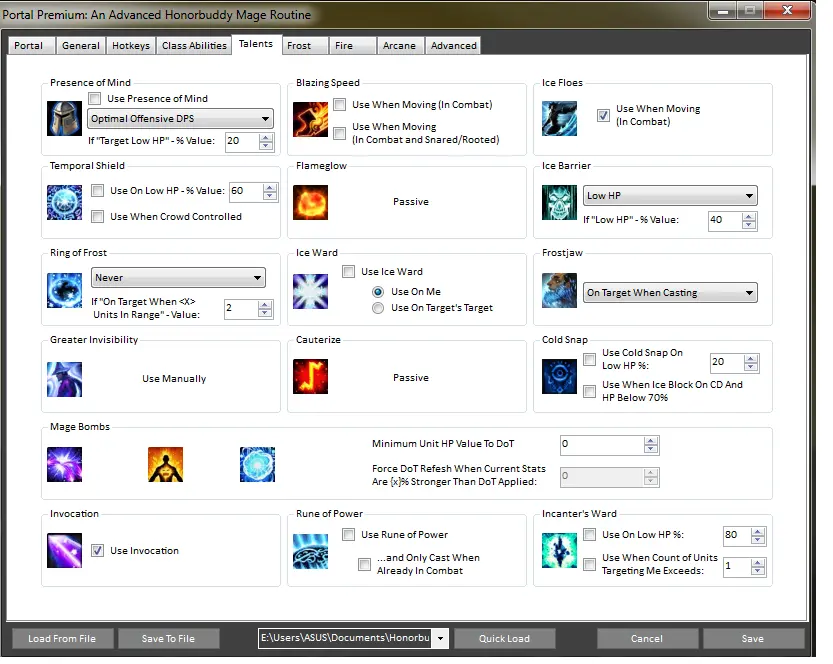The height and width of the screenshot is (664, 833).
Task: Click the Ice Barrier skull icon
Action: tap(559, 202)
